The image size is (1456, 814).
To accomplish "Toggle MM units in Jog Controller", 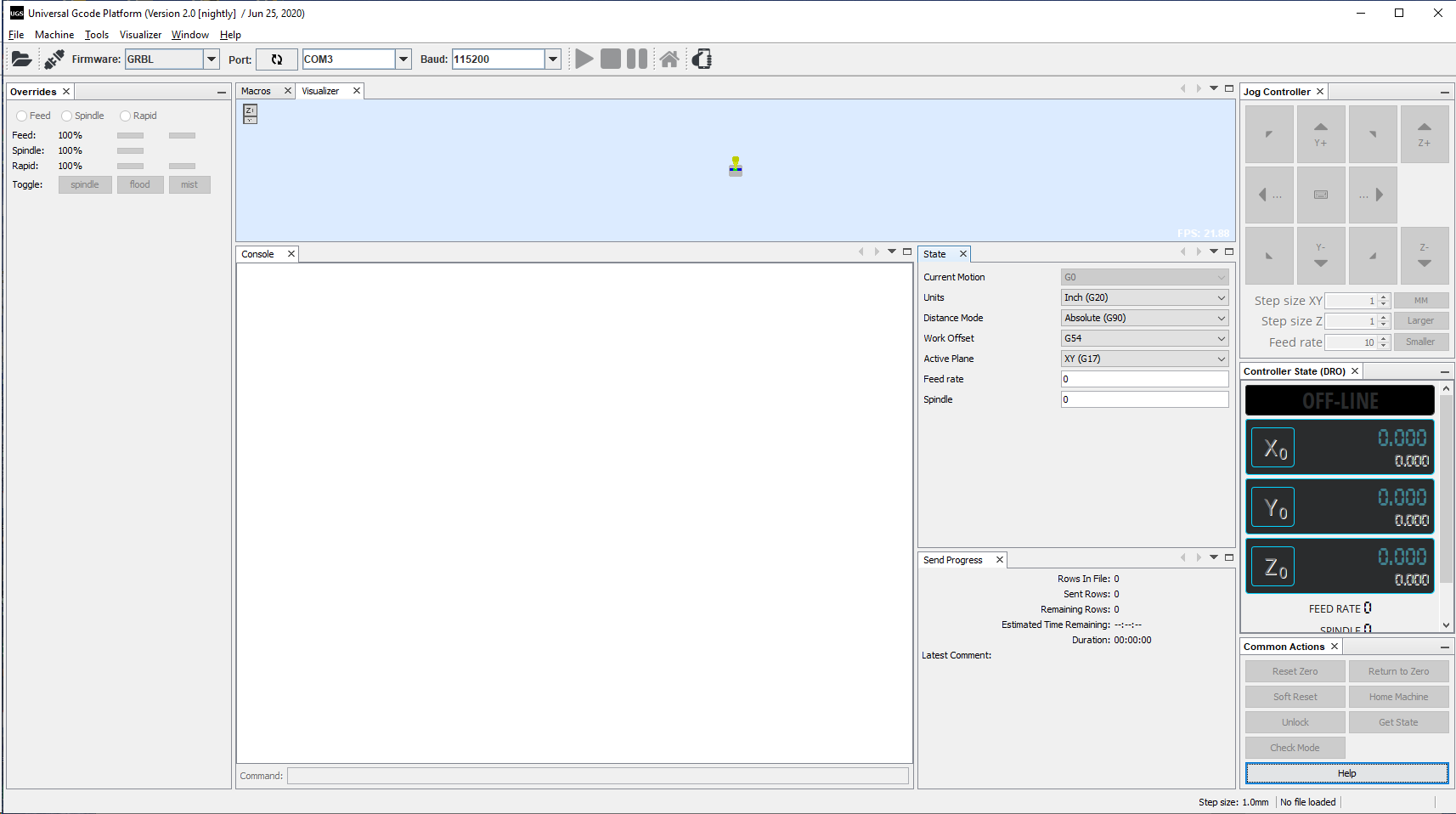I will click(x=1421, y=300).
